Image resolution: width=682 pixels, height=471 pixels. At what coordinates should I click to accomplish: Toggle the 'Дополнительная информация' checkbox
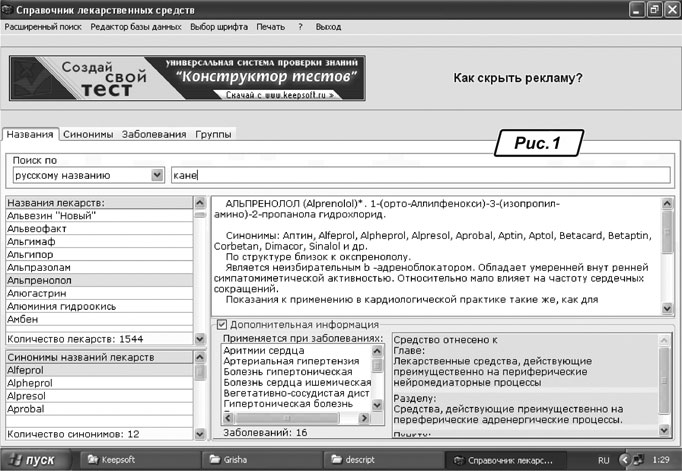tap(222, 325)
